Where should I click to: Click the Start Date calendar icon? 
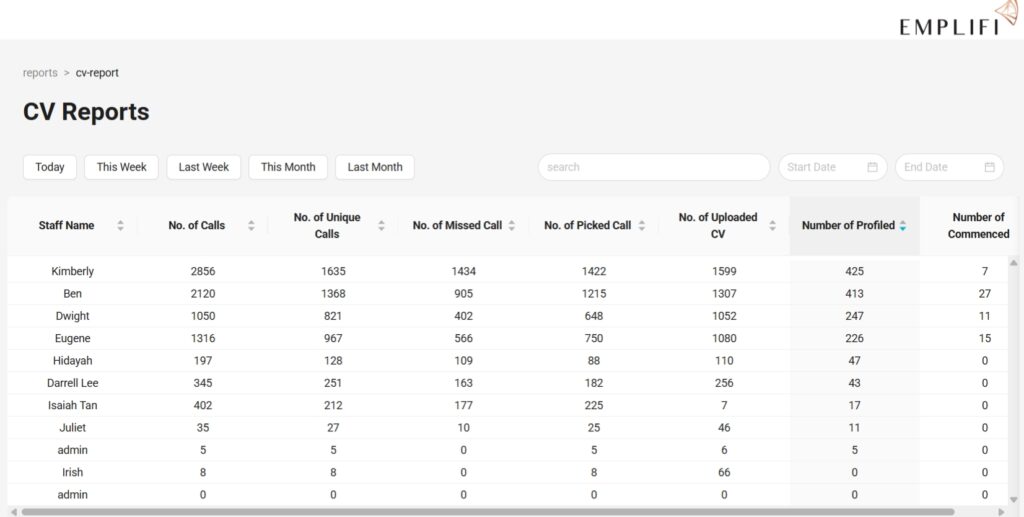(x=872, y=167)
